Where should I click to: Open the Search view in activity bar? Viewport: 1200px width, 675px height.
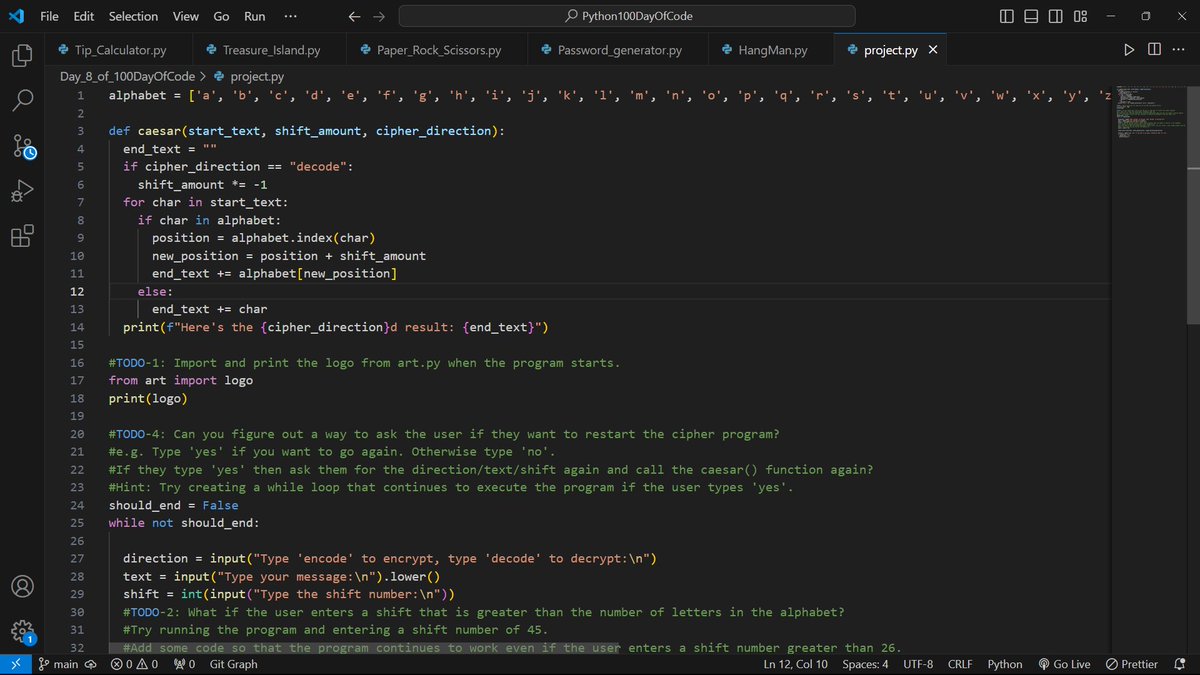pos(23,100)
